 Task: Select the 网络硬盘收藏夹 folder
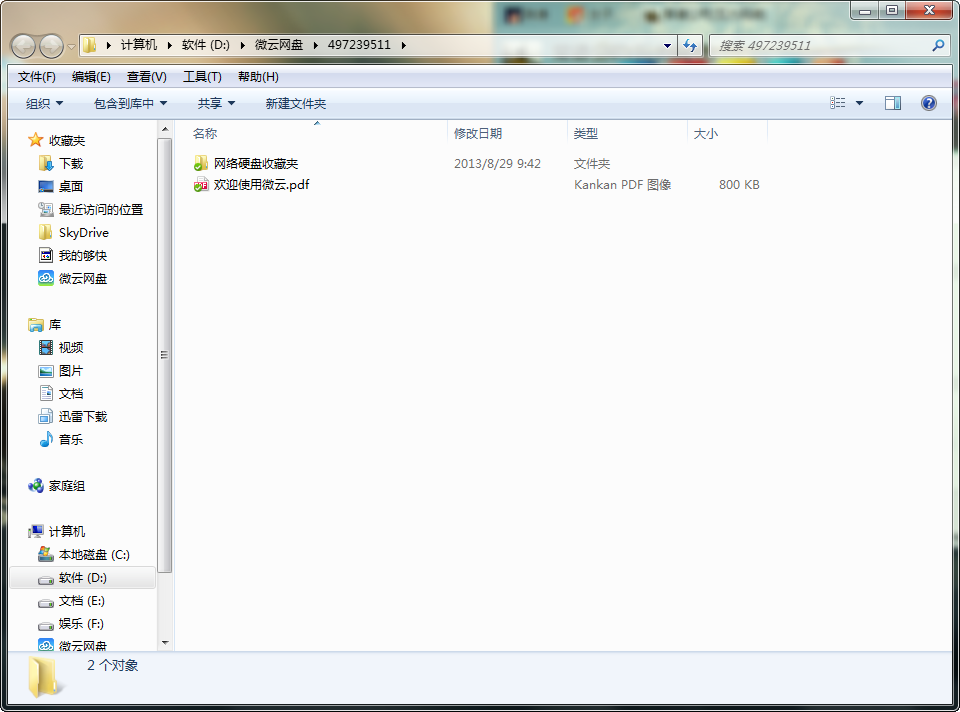(x=255, y=164)
